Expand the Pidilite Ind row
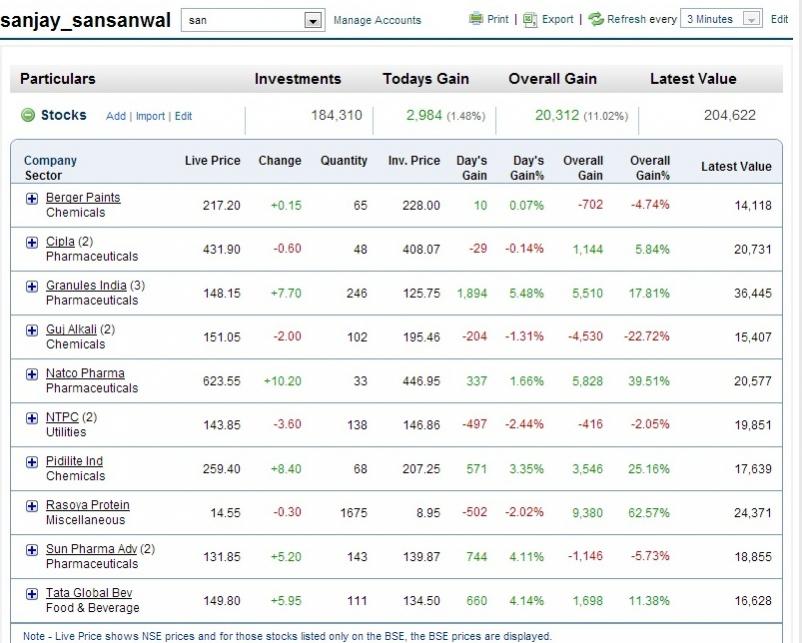 [32, 462]
